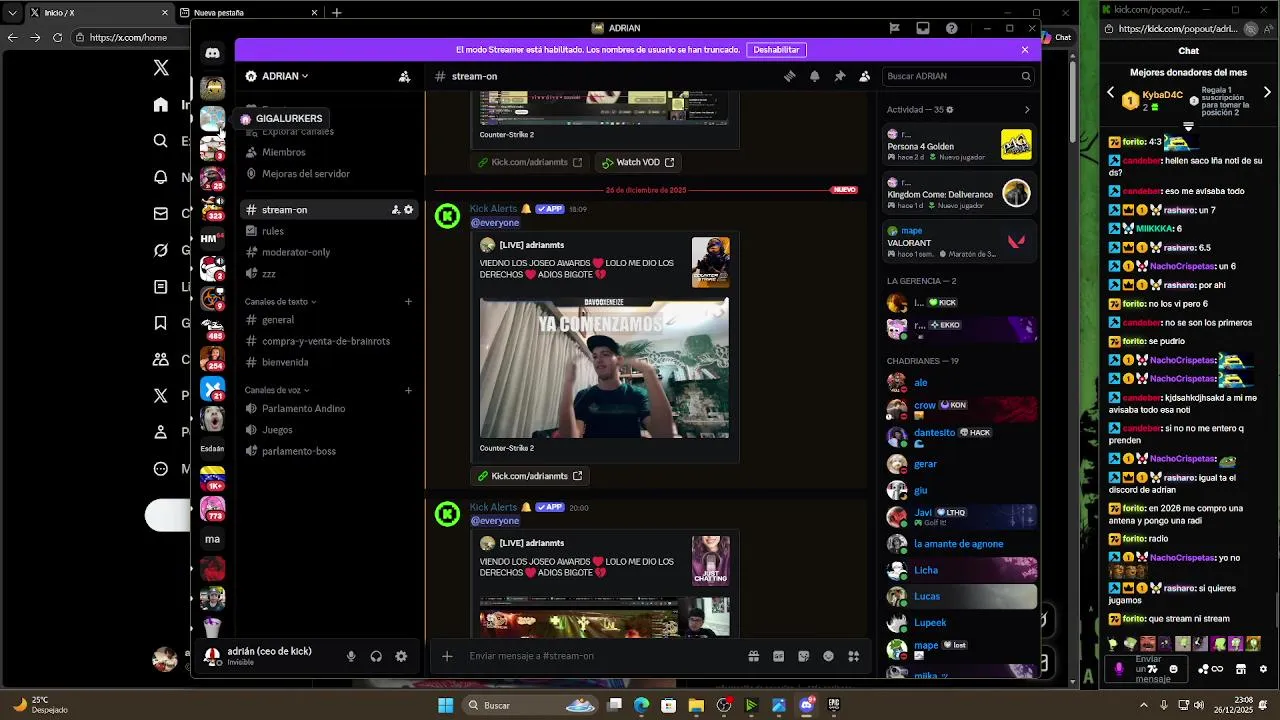
Task: Open Kick.com/adrianmts link under 18:09 alert
Action: (x=530, y=476)
